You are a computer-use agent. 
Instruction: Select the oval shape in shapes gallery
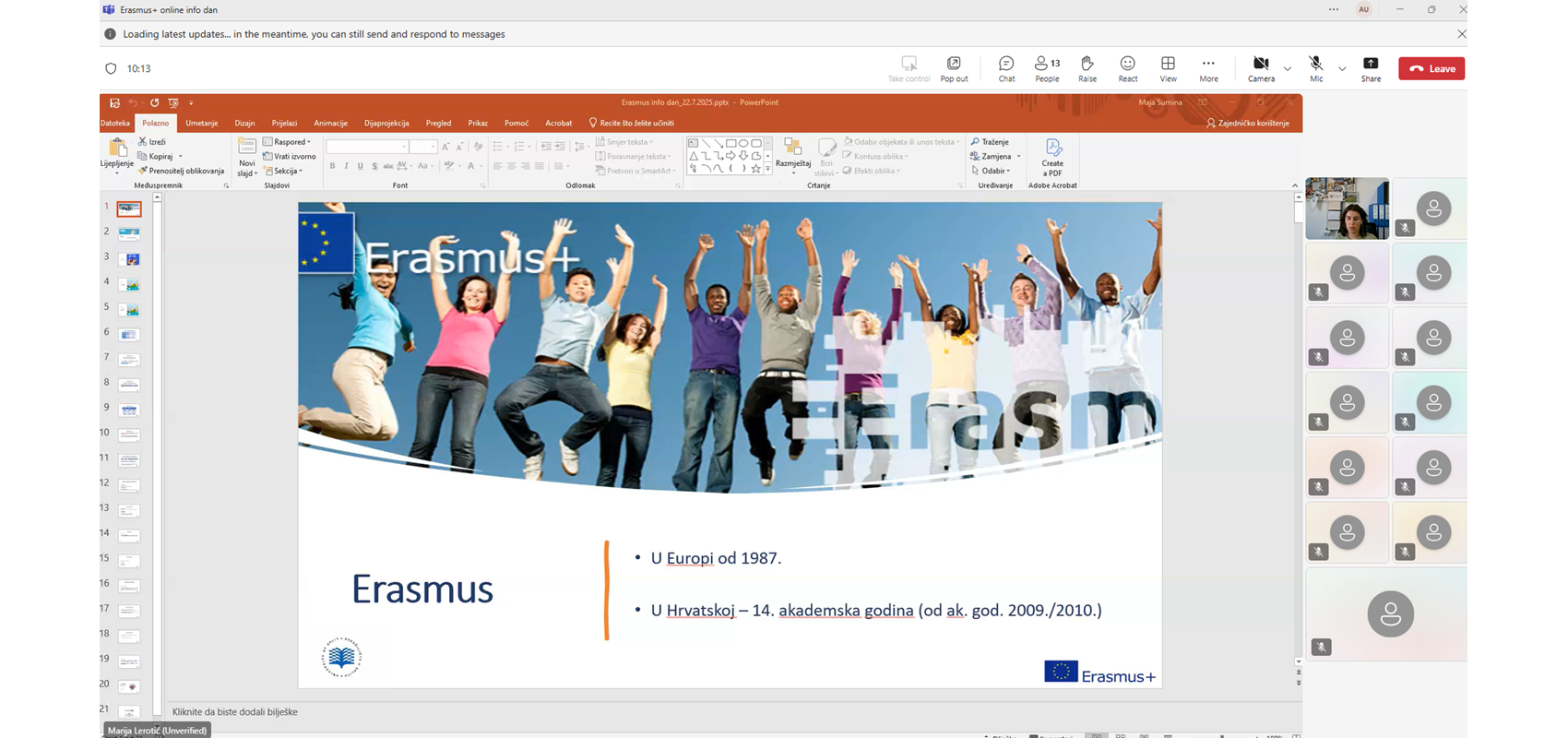tap(743, 143)
